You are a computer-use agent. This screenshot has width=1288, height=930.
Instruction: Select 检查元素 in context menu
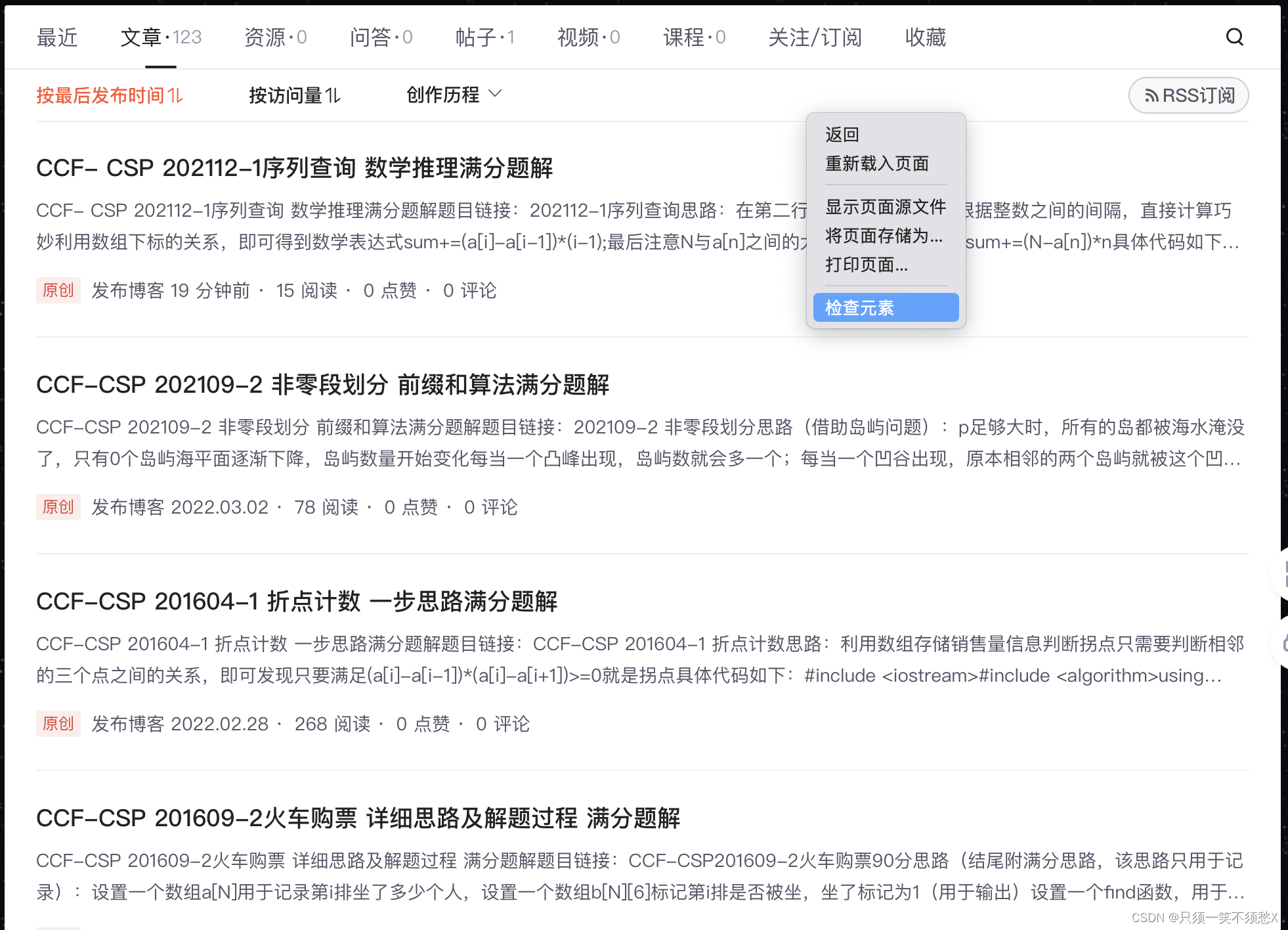[x=885, y=307]
